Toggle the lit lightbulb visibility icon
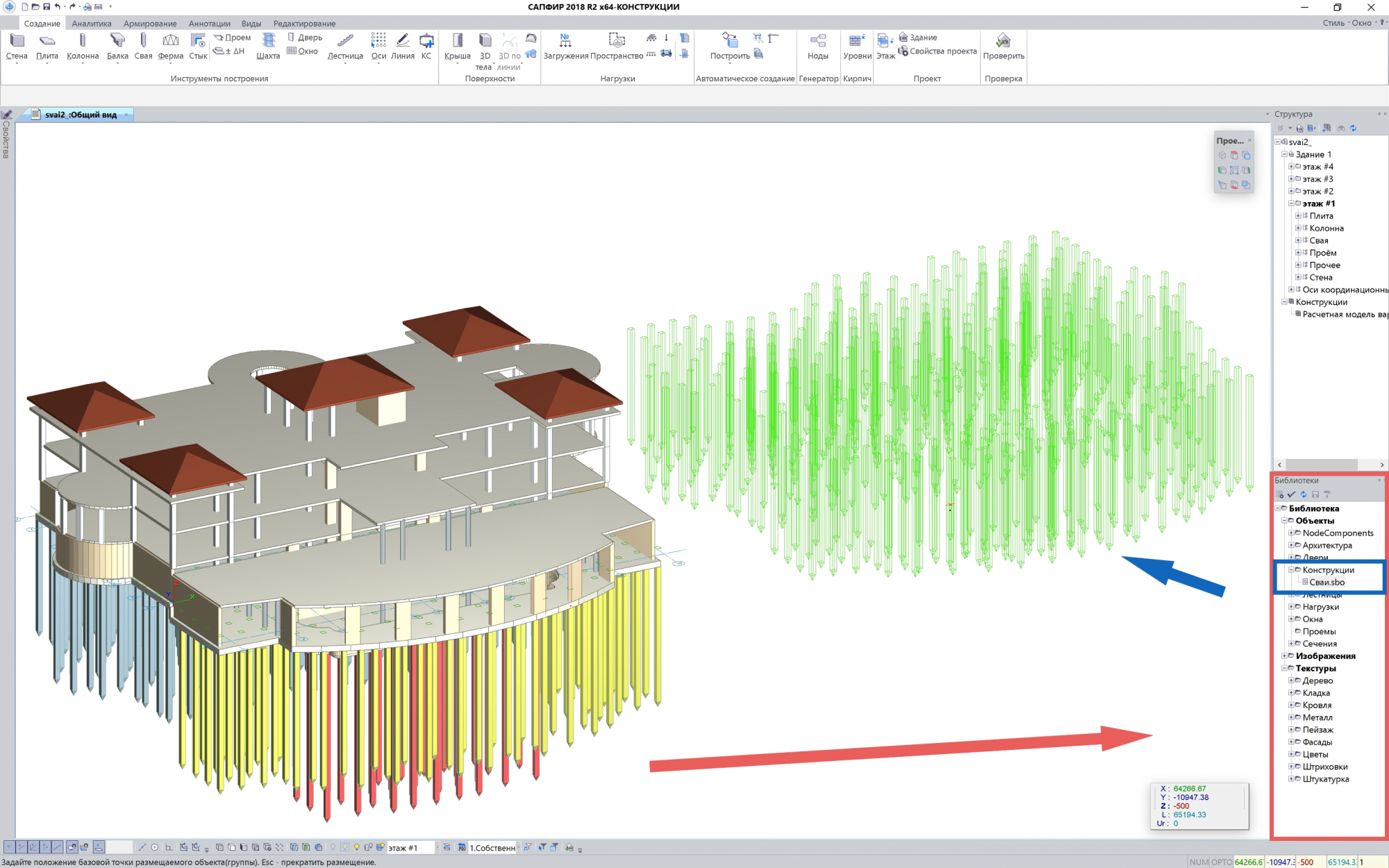This screenshot has width=1389, height=868. 357,847
